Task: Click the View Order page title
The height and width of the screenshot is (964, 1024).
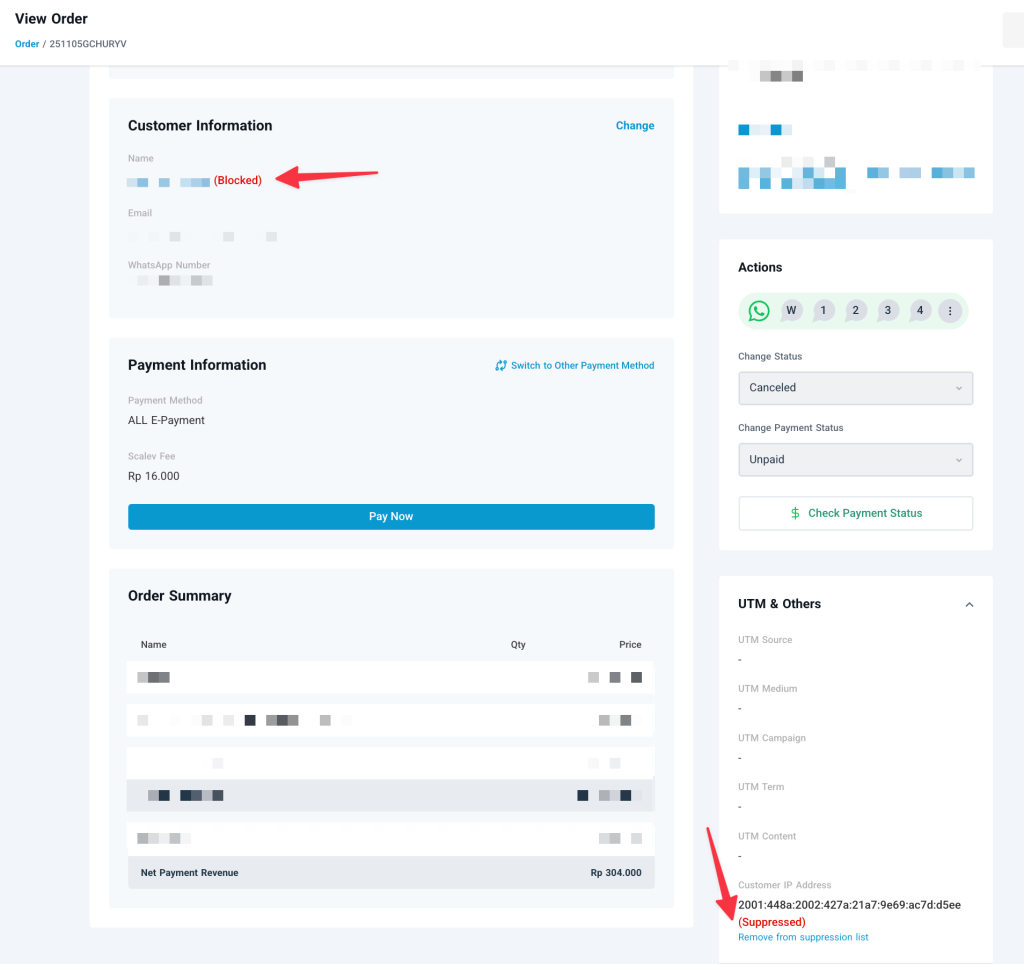Action: (x=52, y=18)
